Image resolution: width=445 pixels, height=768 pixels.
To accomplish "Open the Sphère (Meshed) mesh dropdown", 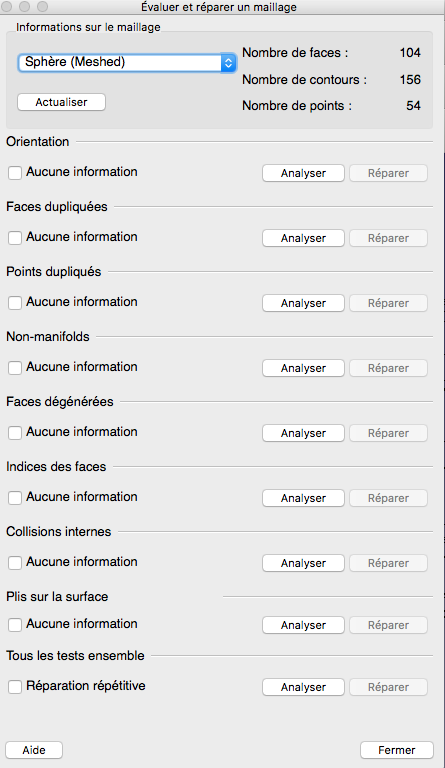I will coord(127,62).
